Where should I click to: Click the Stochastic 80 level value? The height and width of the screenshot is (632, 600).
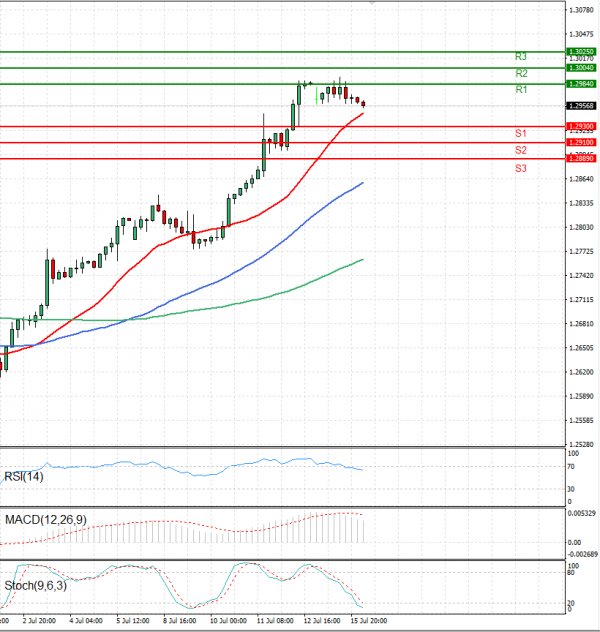coord(571,572)
